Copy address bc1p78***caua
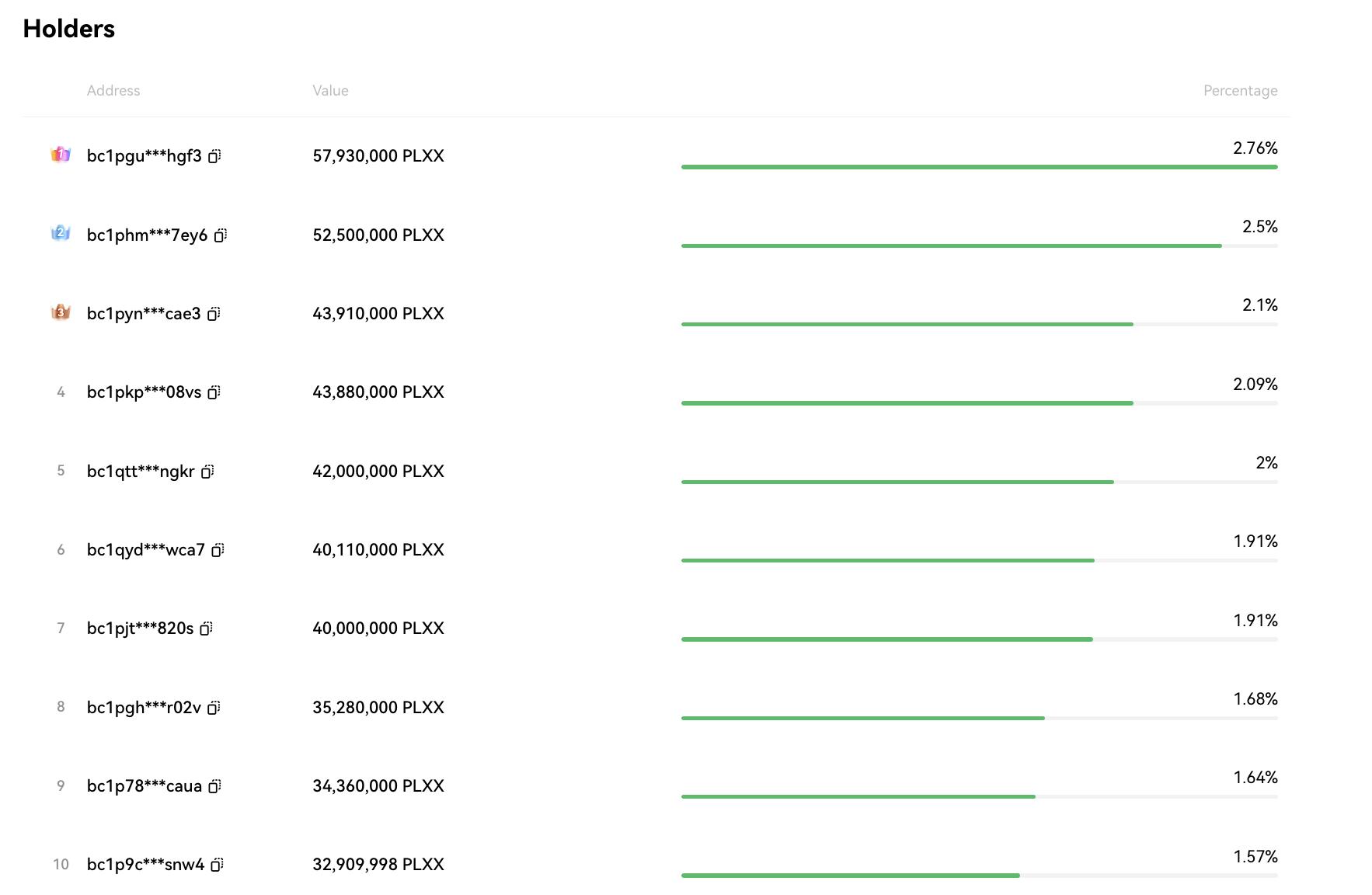This screenshot has width=1372, height=895. tap(215, 786)
